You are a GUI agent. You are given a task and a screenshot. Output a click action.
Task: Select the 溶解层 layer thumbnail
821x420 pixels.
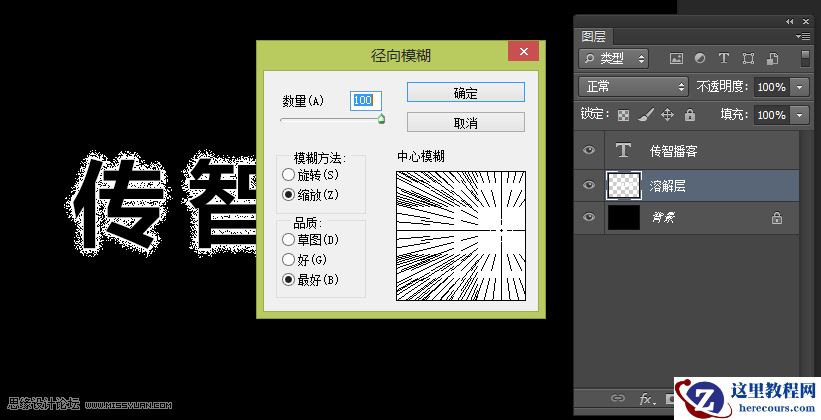pyautogui.click(x=624, y=185)
